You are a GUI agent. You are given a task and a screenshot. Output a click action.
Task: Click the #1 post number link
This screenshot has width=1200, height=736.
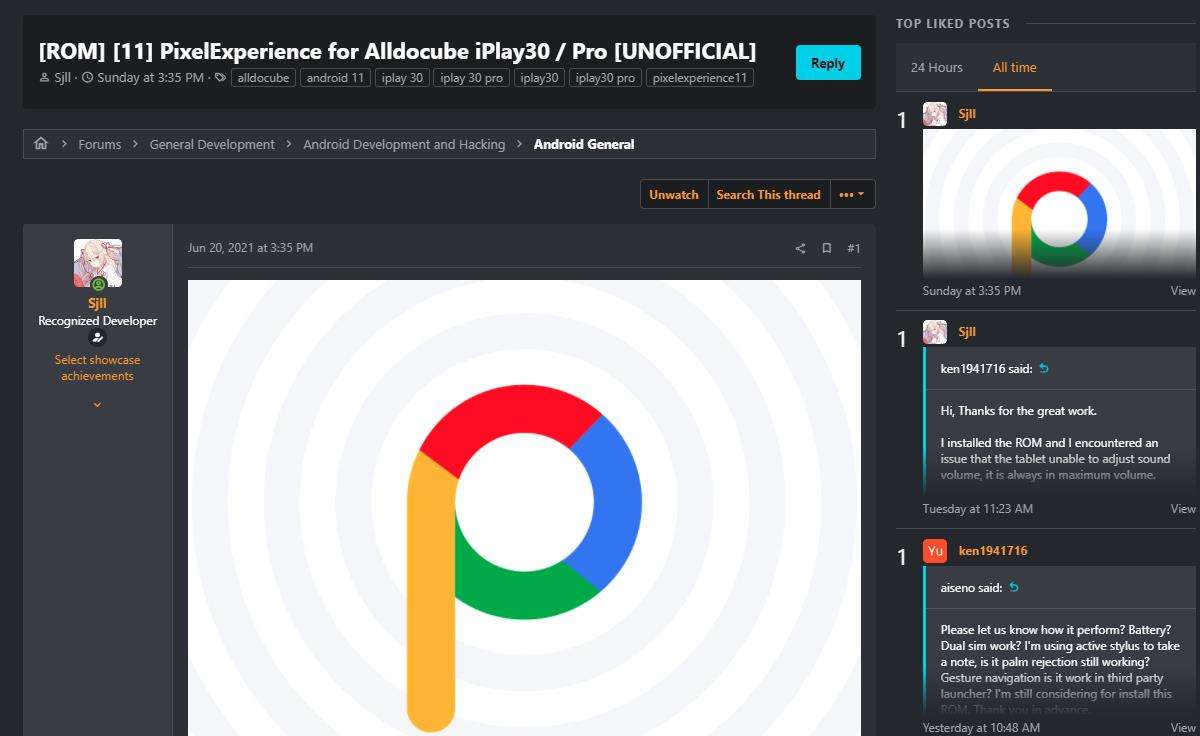[x=853, y=248]
